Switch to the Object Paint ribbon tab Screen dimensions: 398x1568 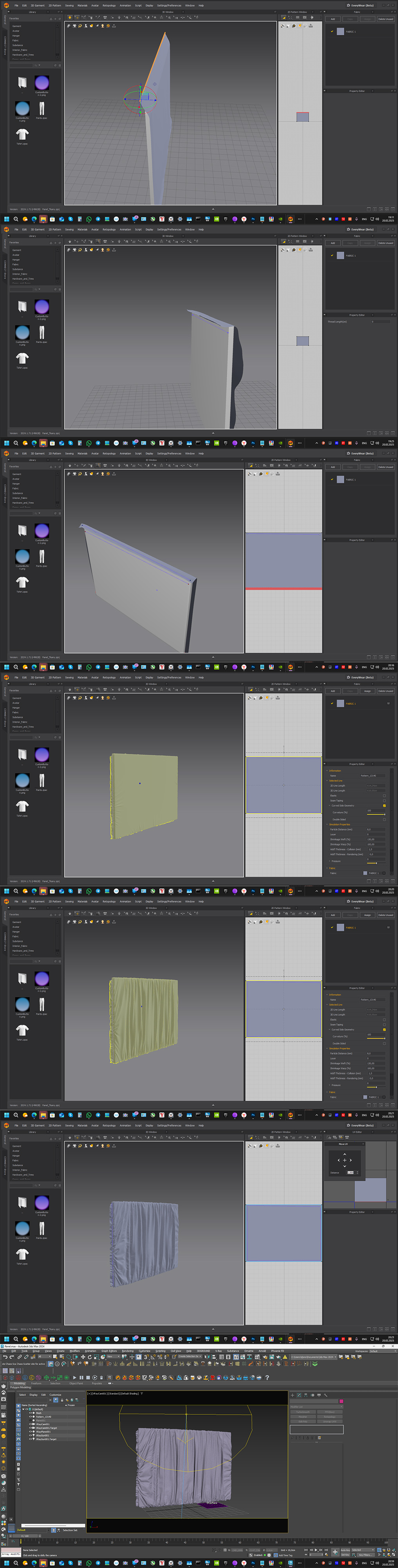pyautogui.click(x=76, y=1383)
